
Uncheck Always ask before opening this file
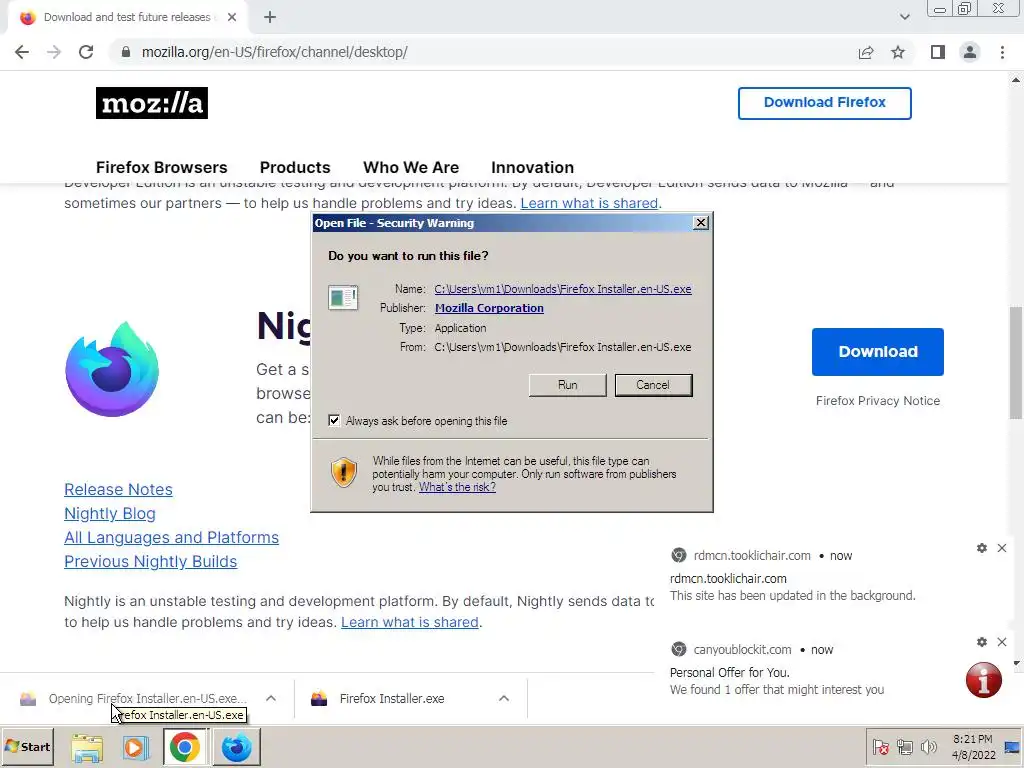[x=334, y=421]
